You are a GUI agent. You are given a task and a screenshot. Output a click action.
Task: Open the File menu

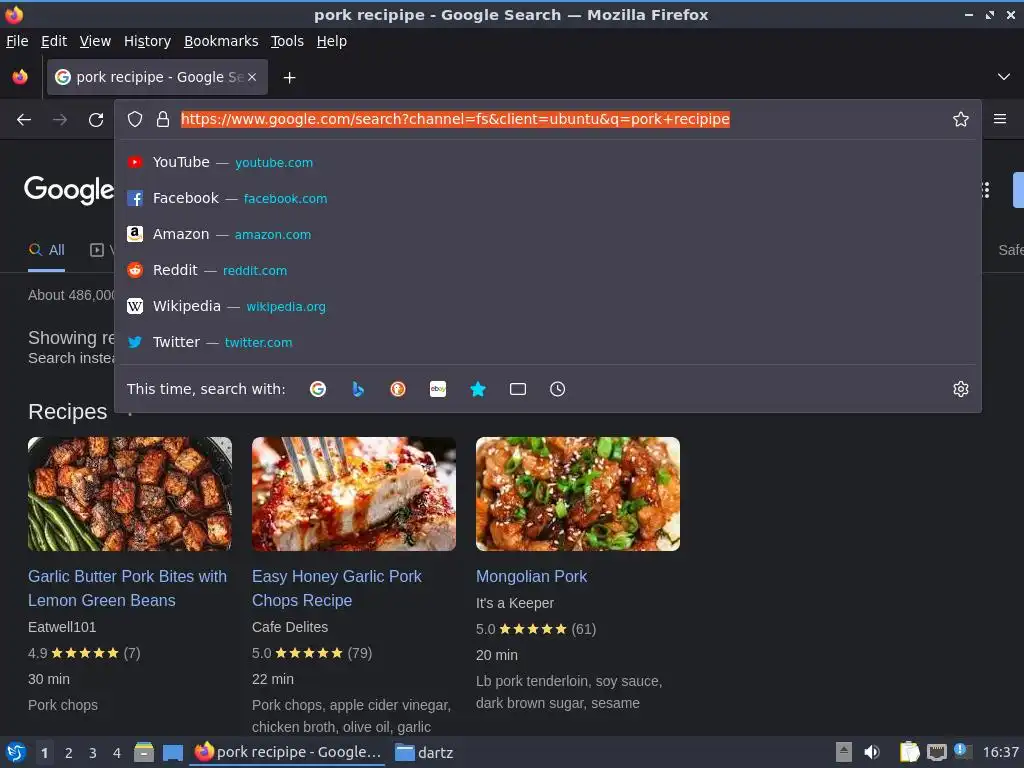pyautogui.click(x=17, y=41)
